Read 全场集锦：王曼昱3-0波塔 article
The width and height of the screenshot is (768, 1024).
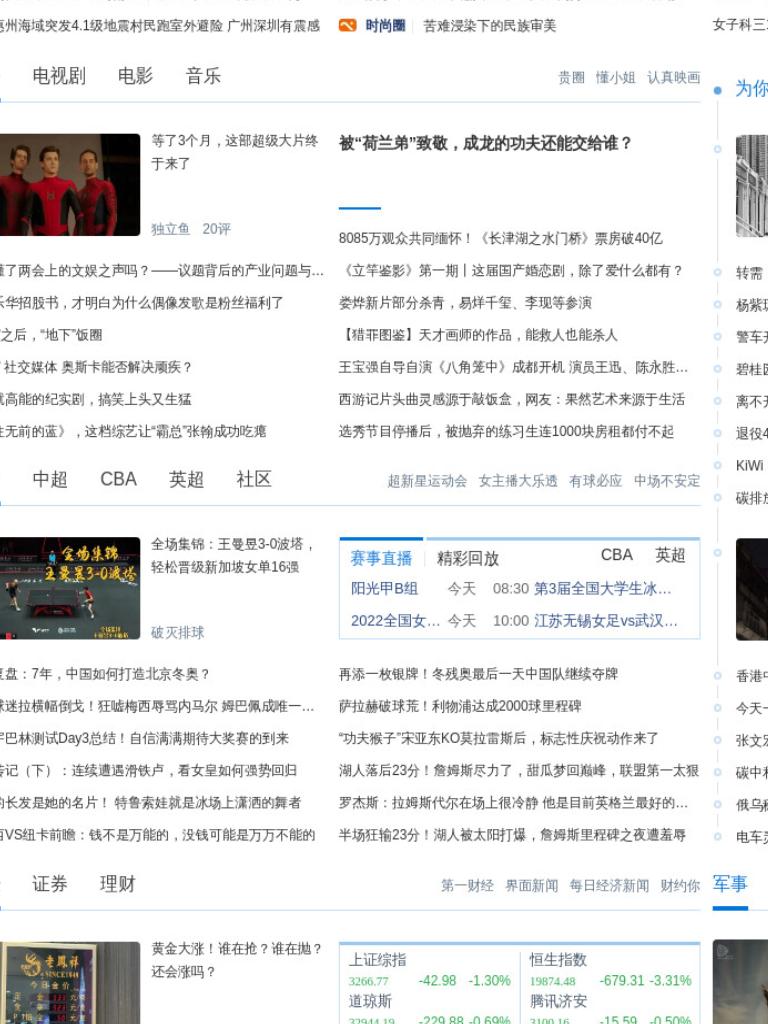pos(233,555)
